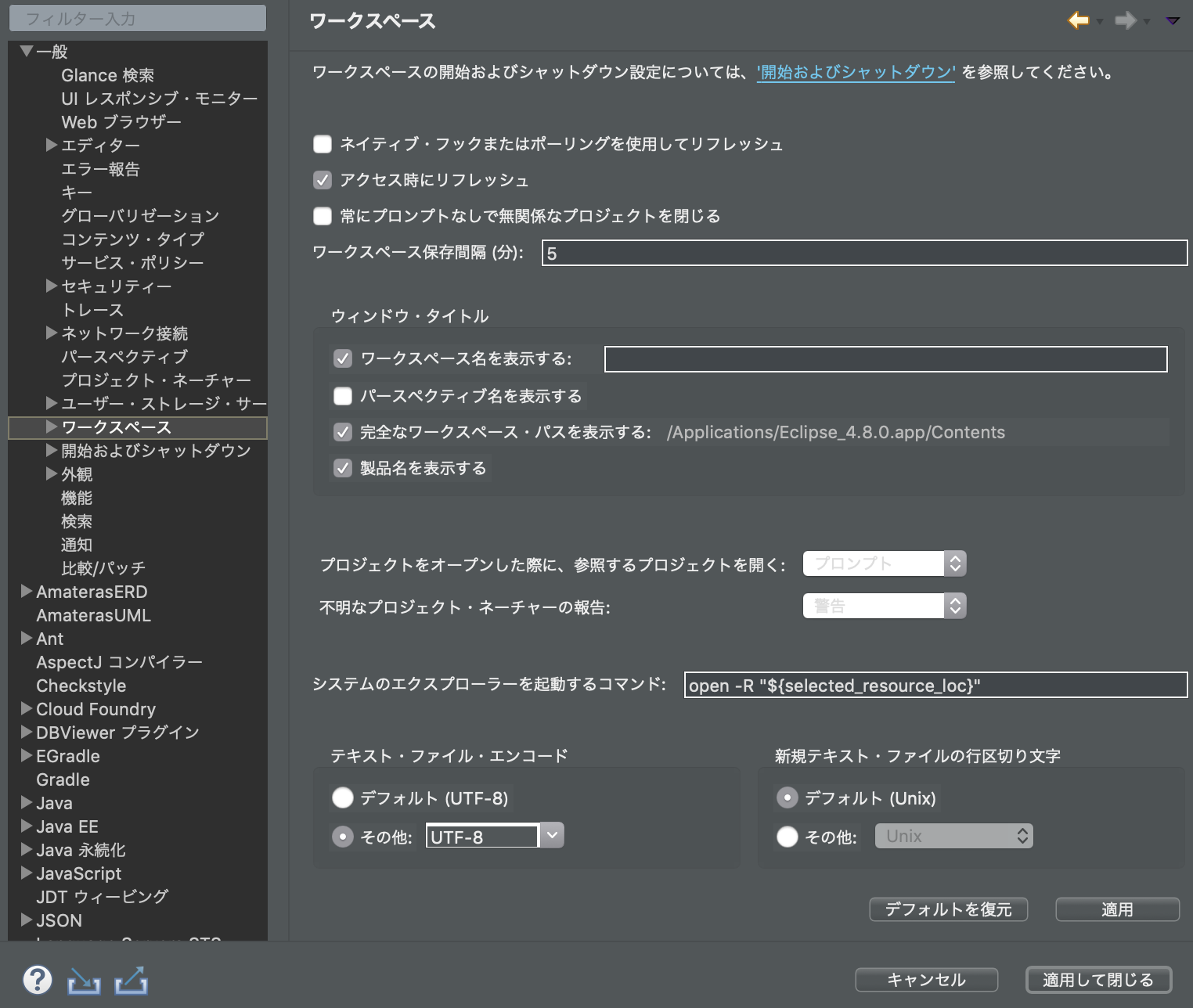This screenshot has height=1008, width=1193.
Task: Follow the '開始およびシャットダウン' link
Action: (x=854, y=74)
